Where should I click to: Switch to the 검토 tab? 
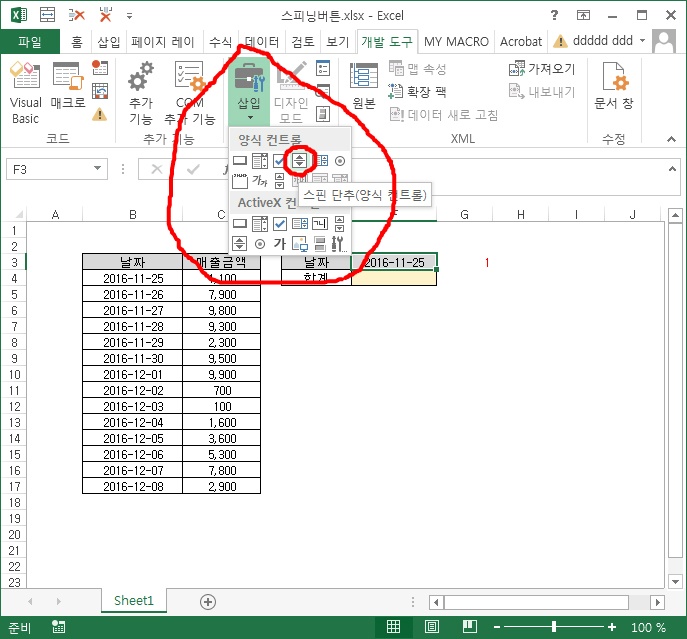(x=303, y=42)
